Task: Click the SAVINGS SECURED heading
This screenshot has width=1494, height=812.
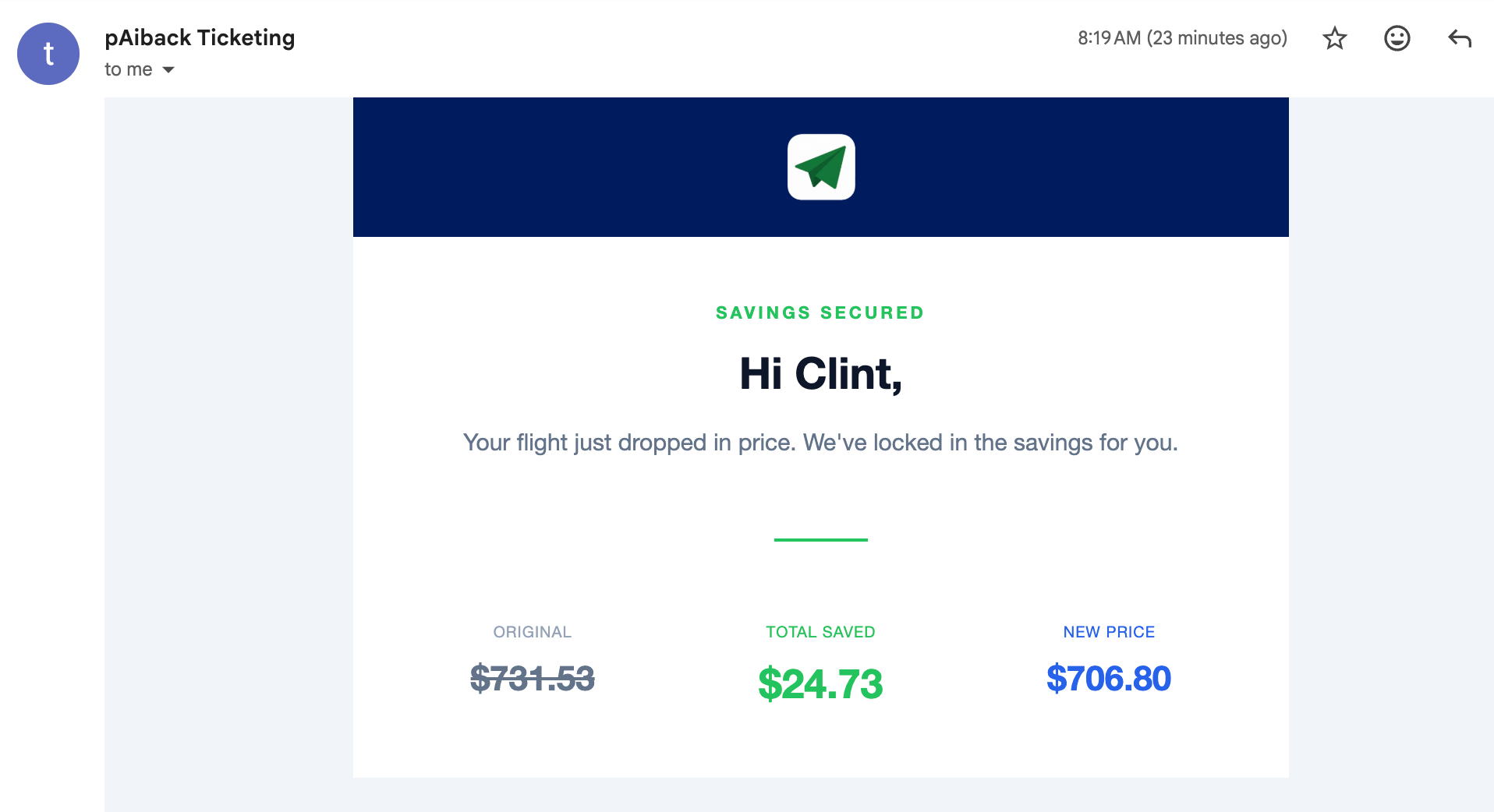Action: [820, 312]
